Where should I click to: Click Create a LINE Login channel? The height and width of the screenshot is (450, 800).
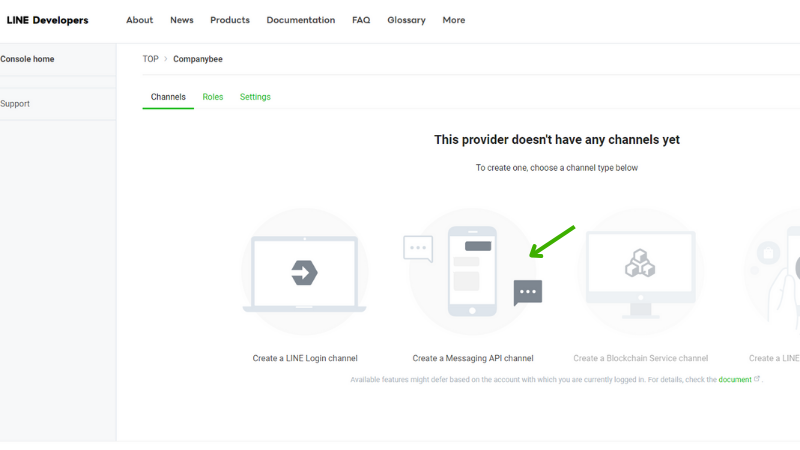(x=305, y=358)
